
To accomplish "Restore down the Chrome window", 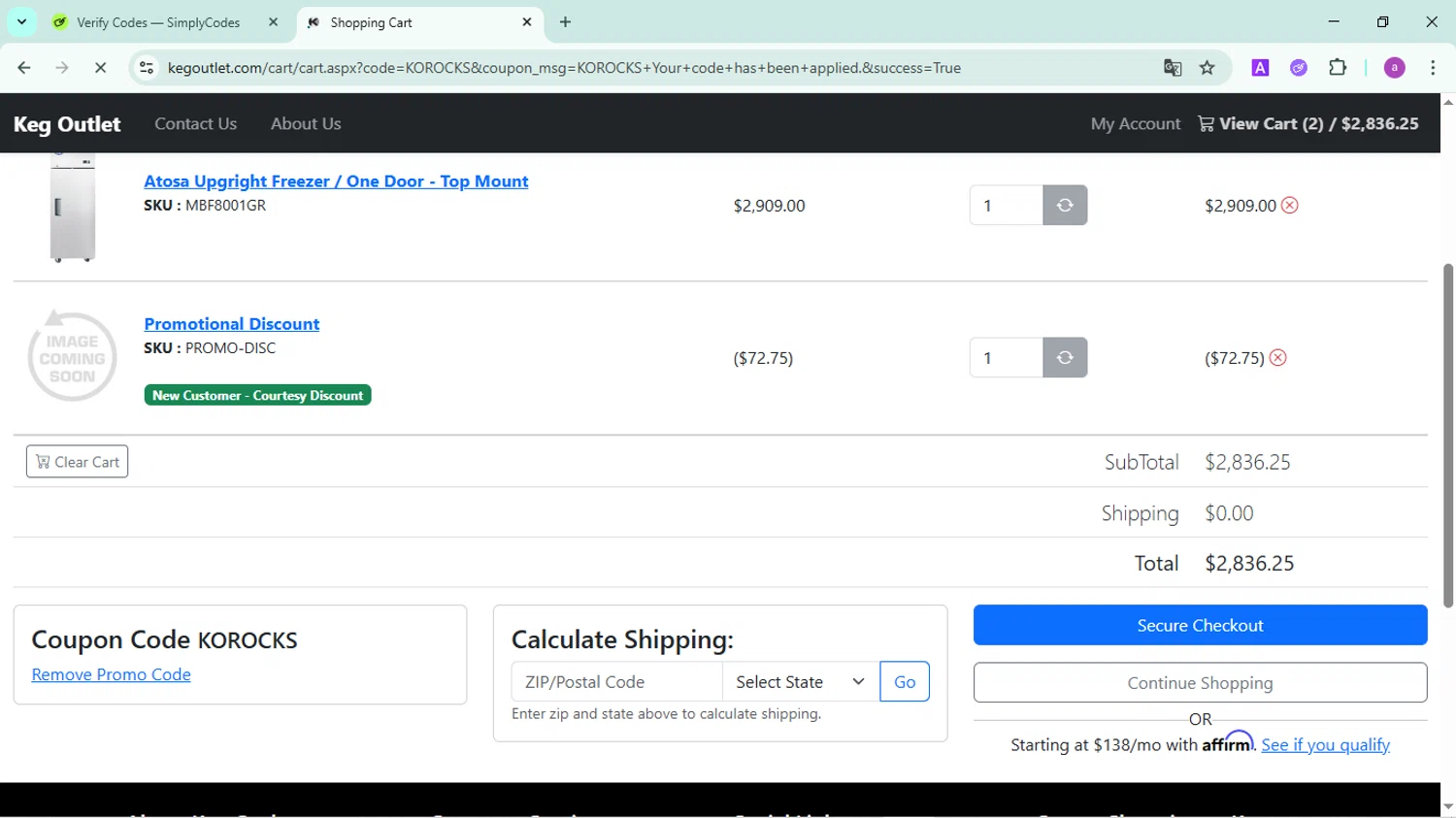I will pos(1382,21).
